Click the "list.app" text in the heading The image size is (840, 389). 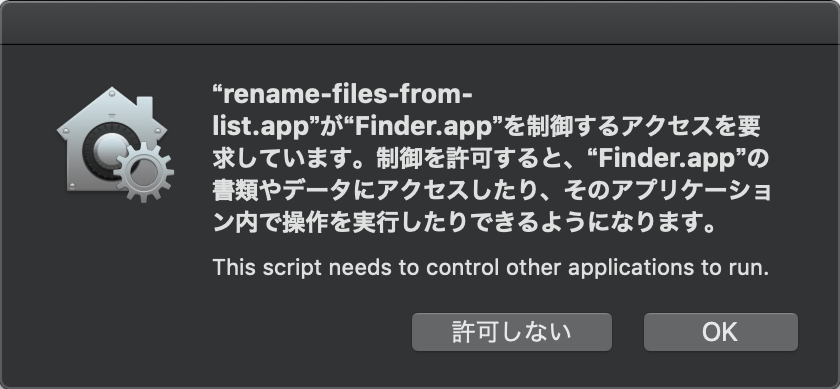pyautogui.click(x=261, y=128)
